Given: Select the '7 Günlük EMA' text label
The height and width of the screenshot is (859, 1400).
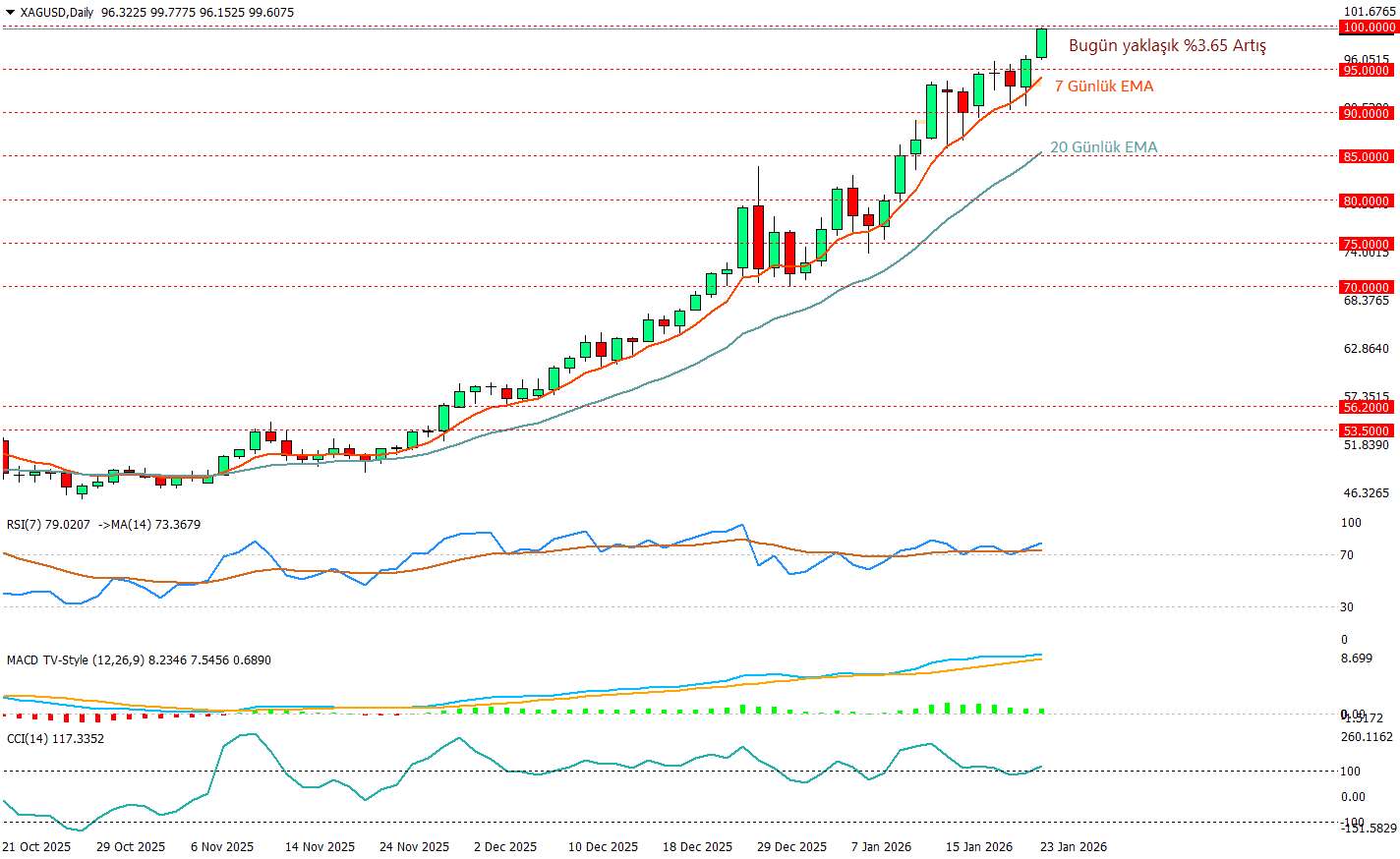Looking at the screenshot, I should 1104,86.
